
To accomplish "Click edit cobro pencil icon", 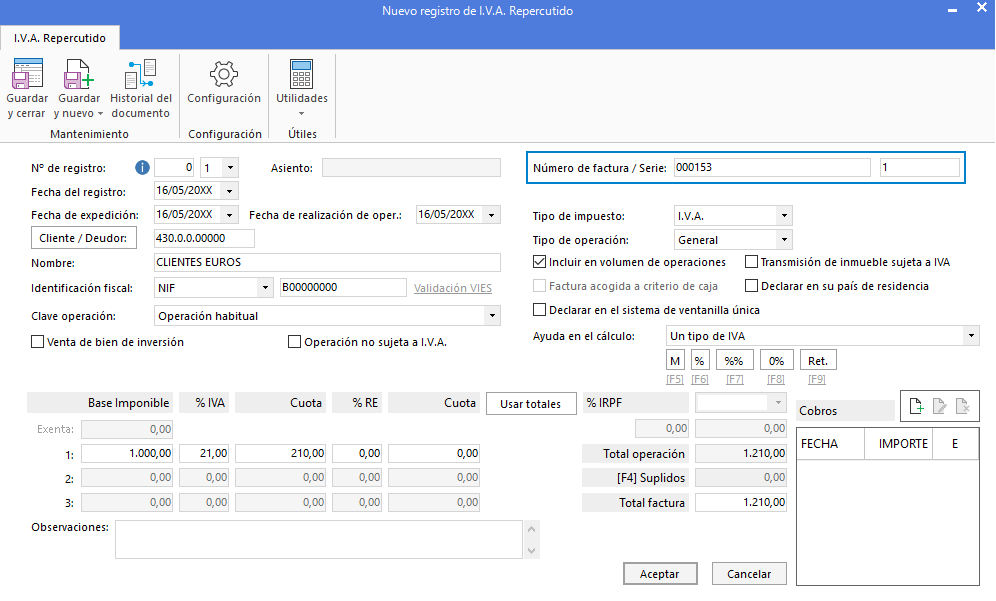I will (939, 406).
